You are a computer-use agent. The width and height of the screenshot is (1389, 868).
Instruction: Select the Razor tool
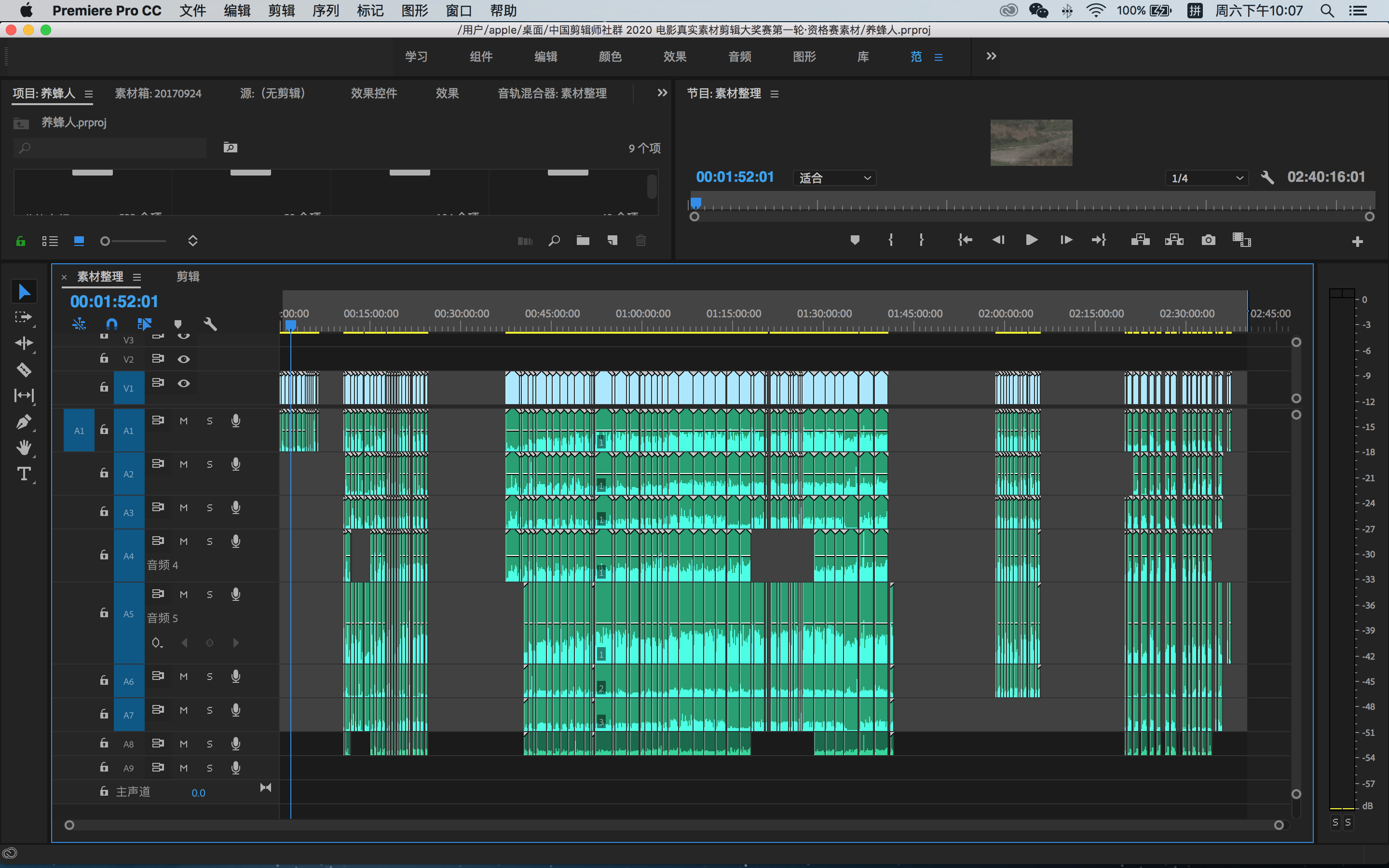pyautogui.click(x=24, y=370)
